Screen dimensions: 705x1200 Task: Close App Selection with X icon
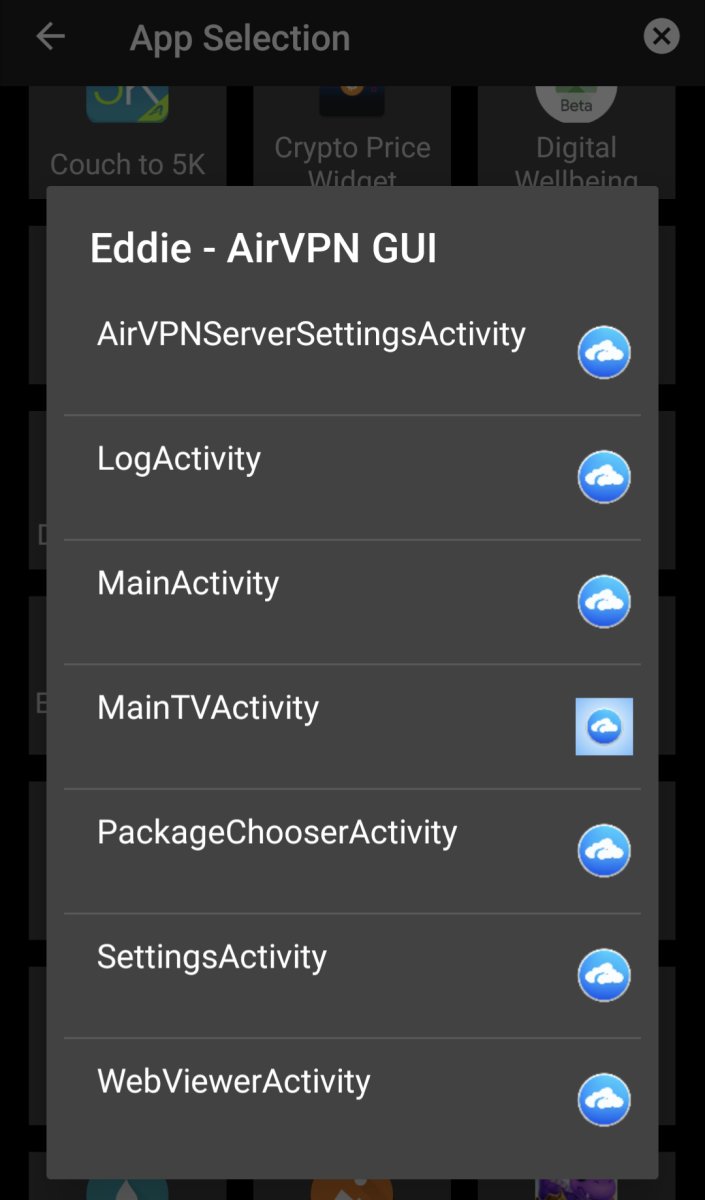[660, 38]
